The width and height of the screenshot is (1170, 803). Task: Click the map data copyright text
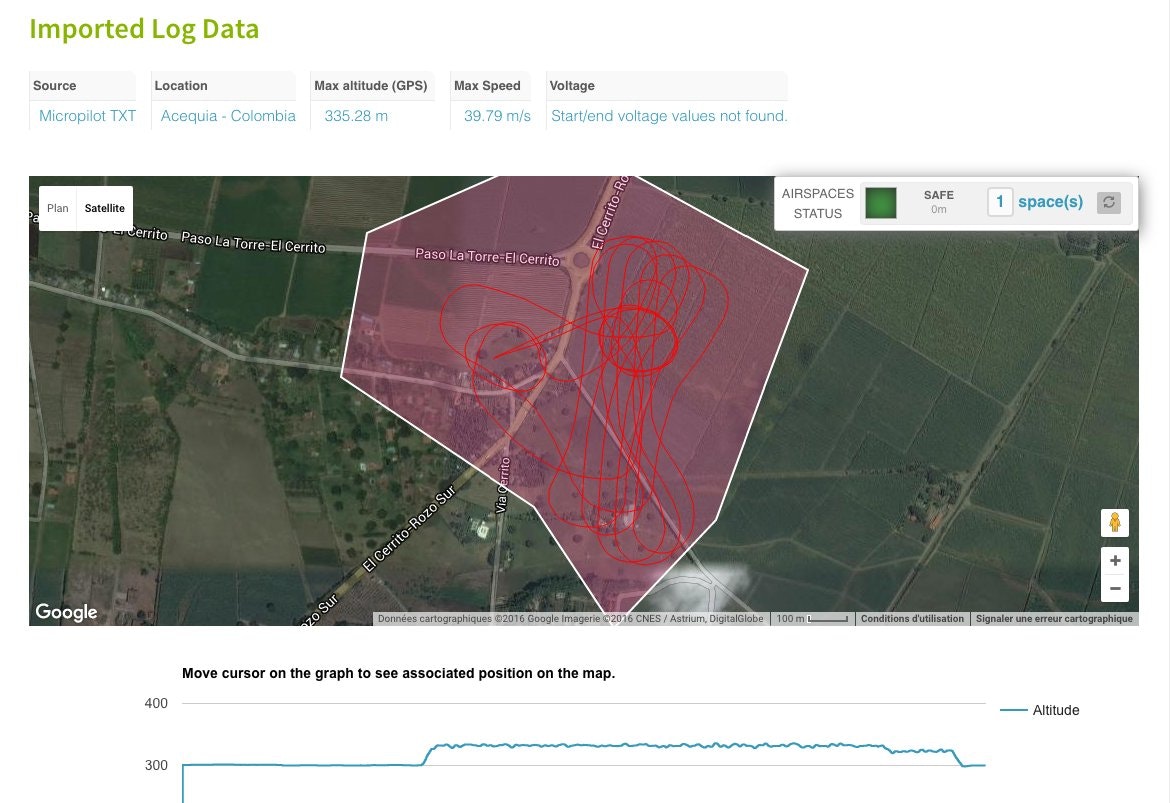(x=570, y=619)
